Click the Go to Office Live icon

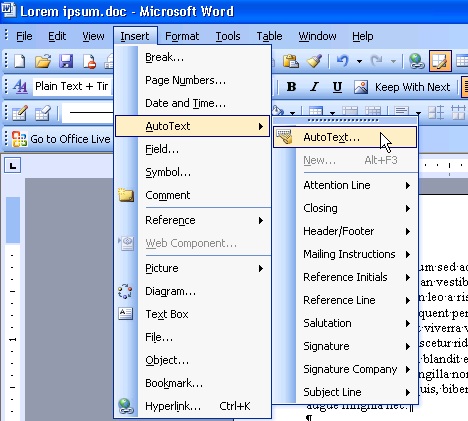pyautogui.click(x=19, y=139)
